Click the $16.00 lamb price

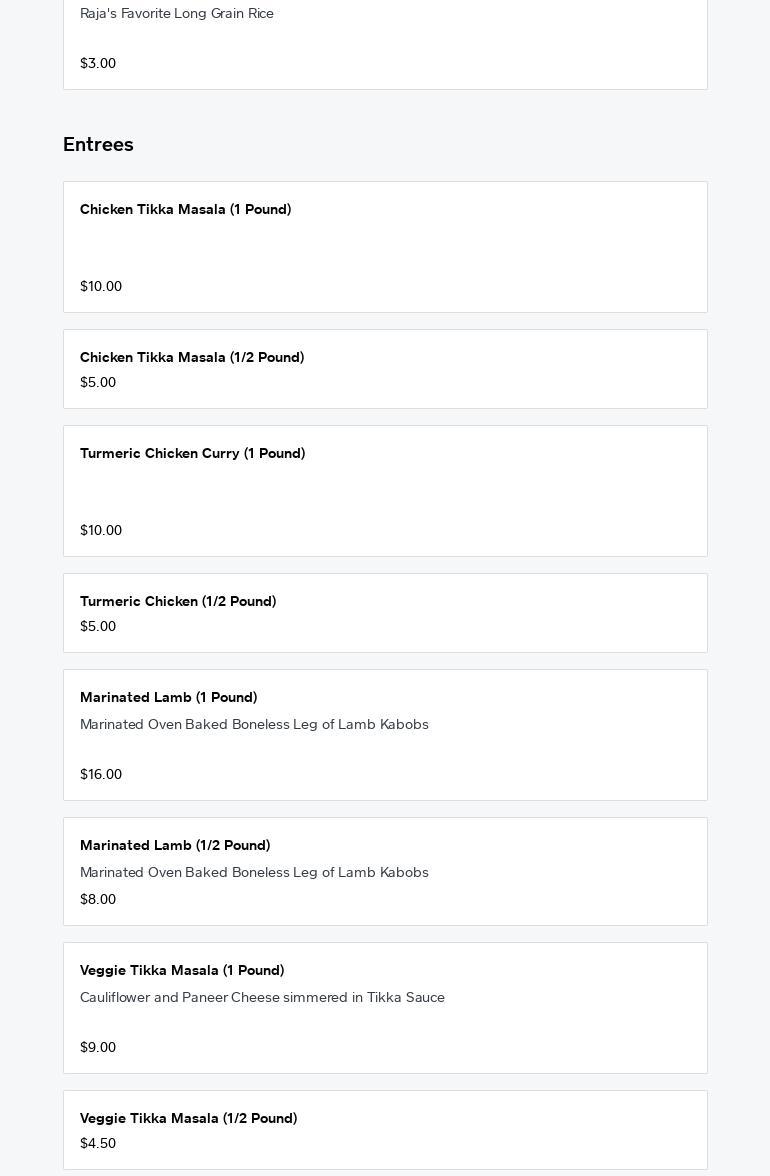pos(101,775)
